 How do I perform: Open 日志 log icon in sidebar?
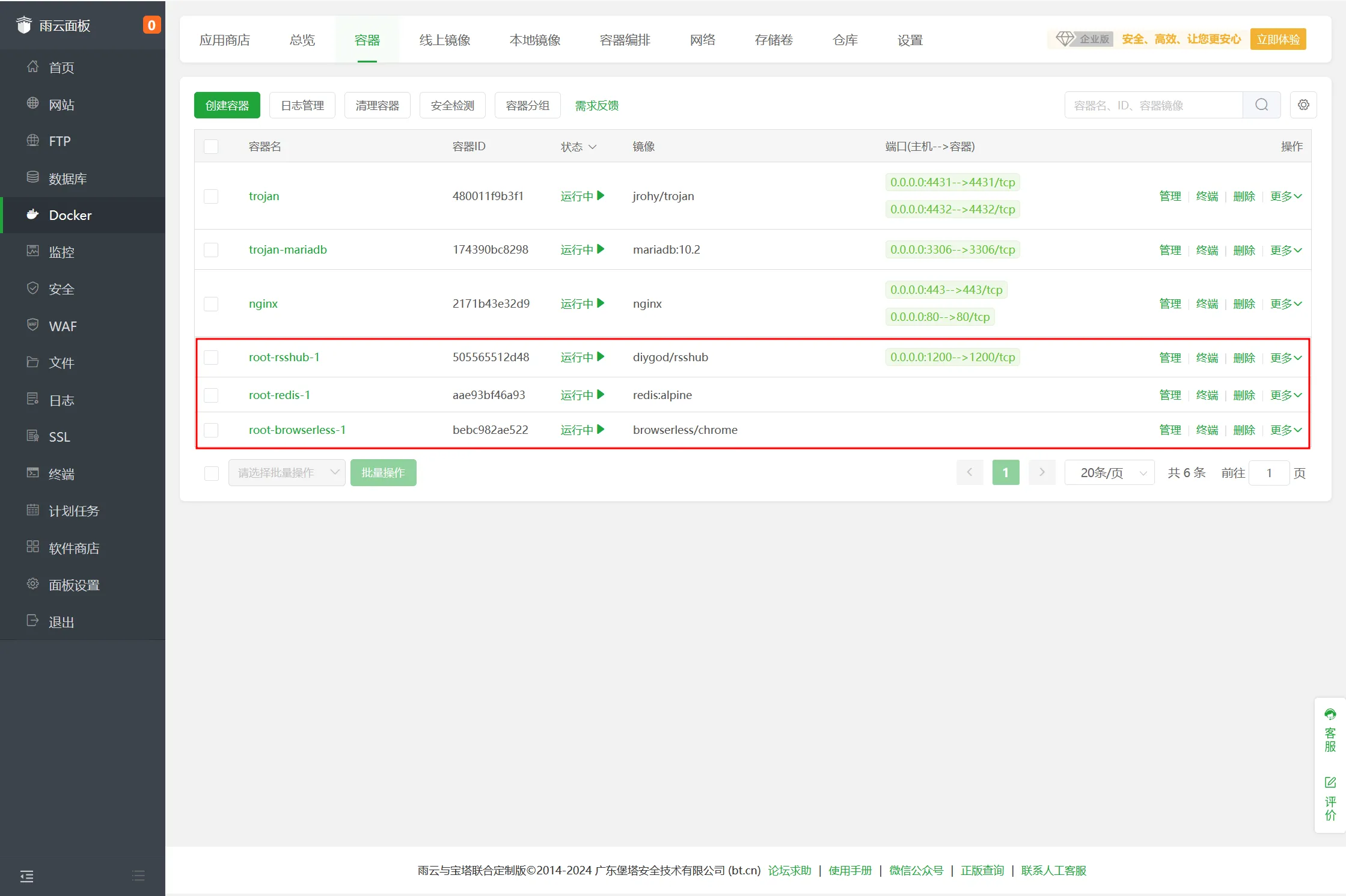[x=33, y=399]
